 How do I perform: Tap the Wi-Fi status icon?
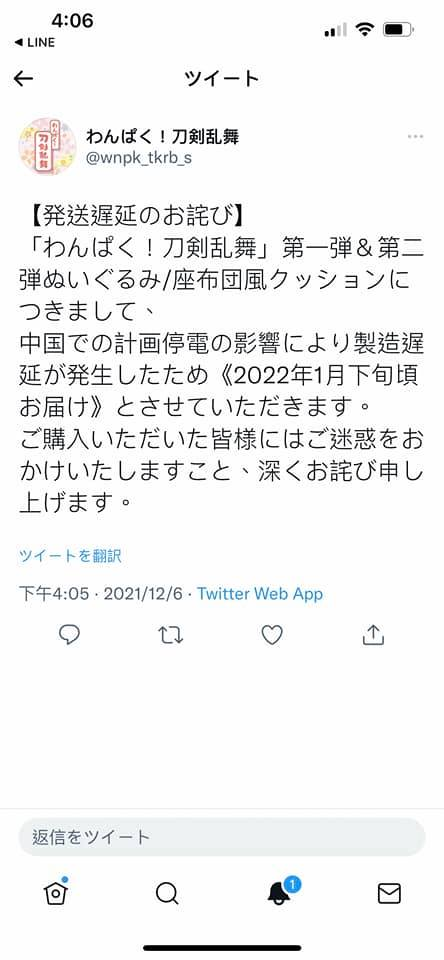(365, 29)
